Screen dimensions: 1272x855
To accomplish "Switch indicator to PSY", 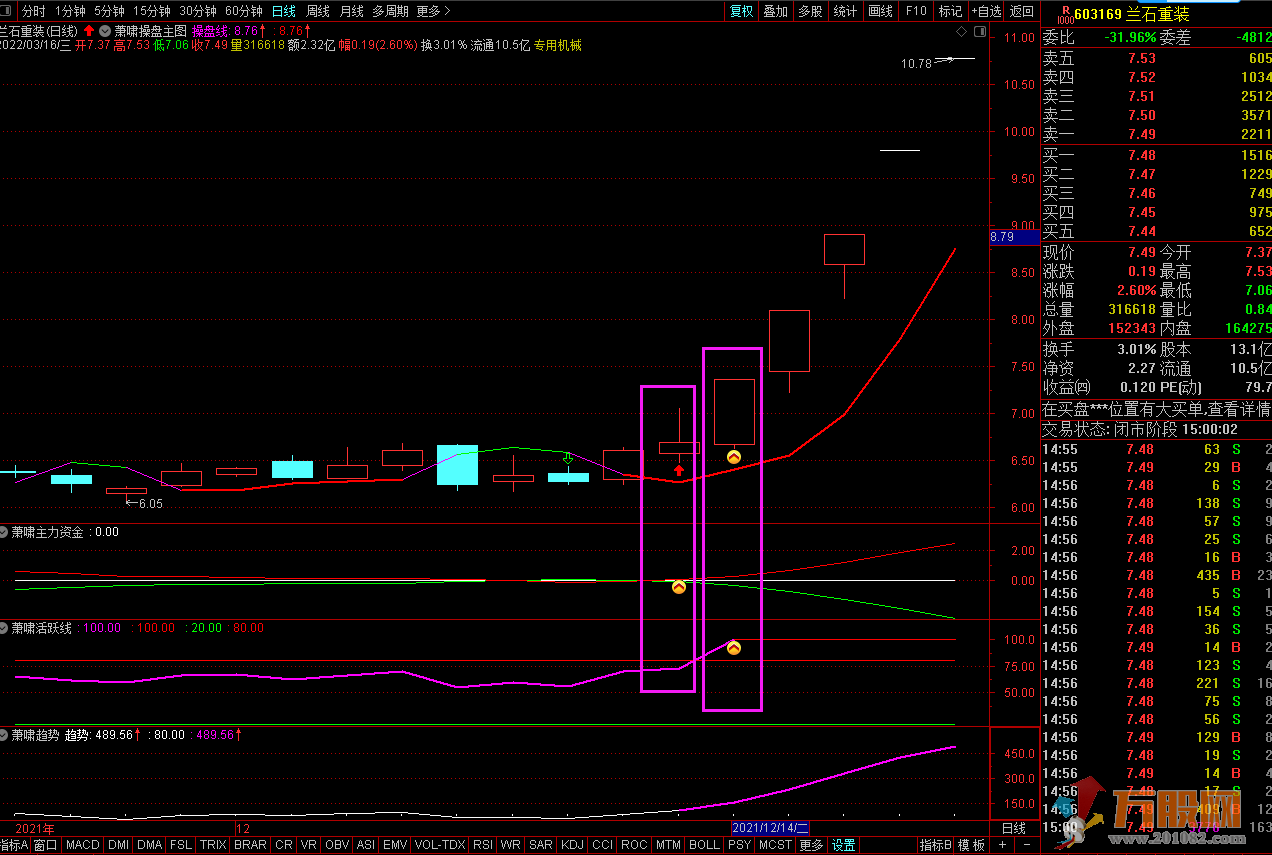I will [x=739, y=845].
